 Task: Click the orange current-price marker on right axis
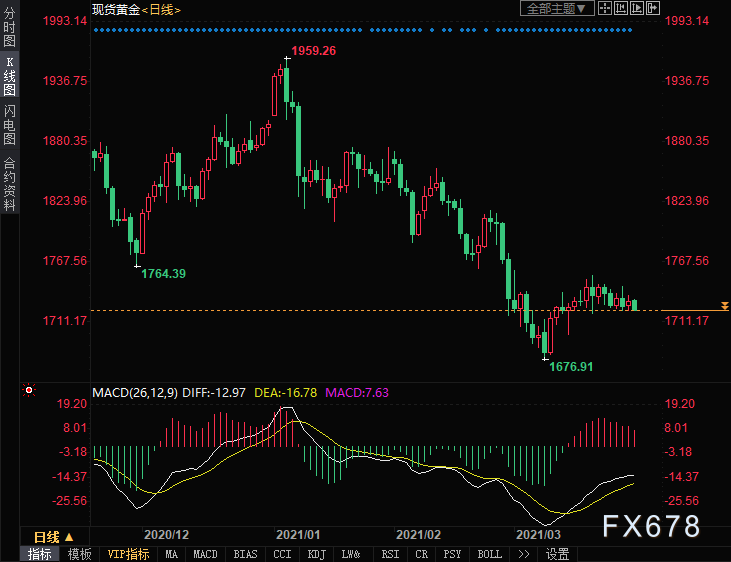pyautogui.click(x=724, y=306)
